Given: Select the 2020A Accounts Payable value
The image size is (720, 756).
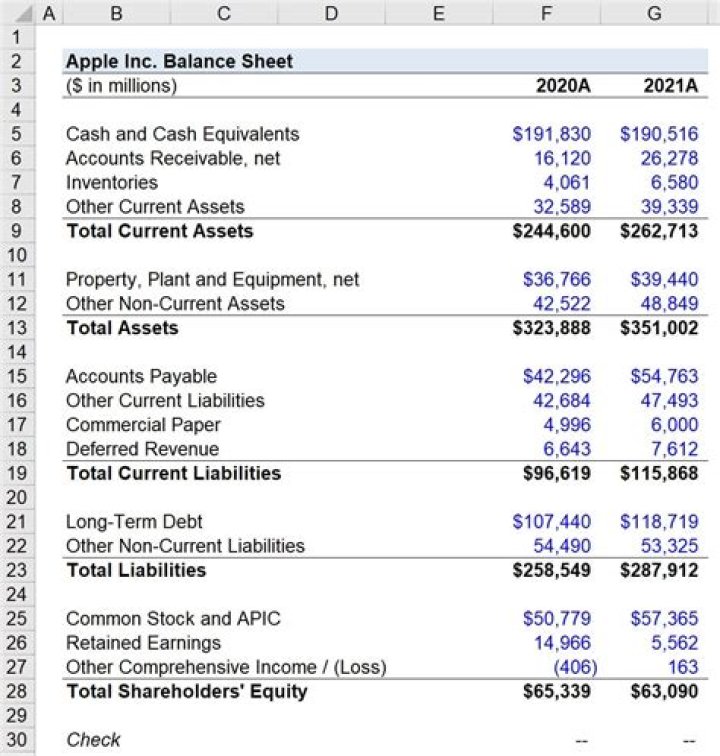Looking at the screenshot, I should point(557,377).
